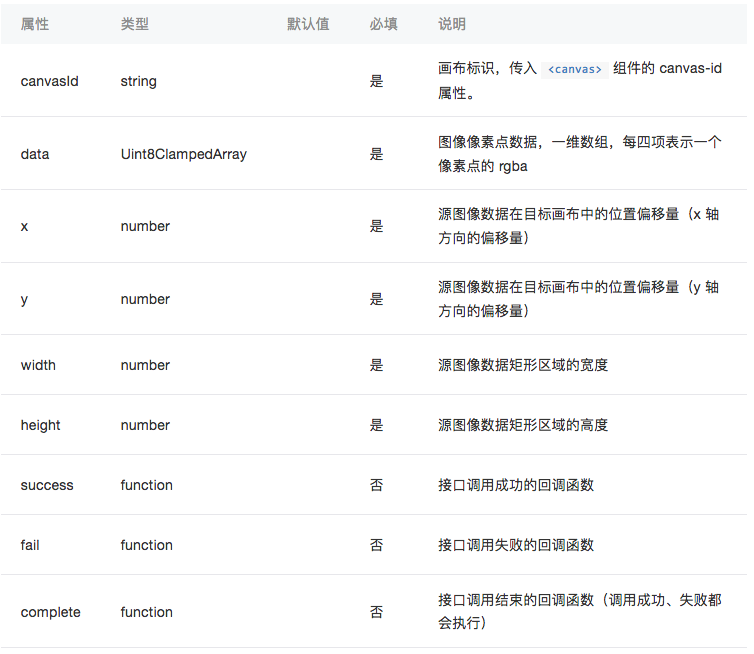Click the fail property name
The image size is (754, 654).
[30, 545]
